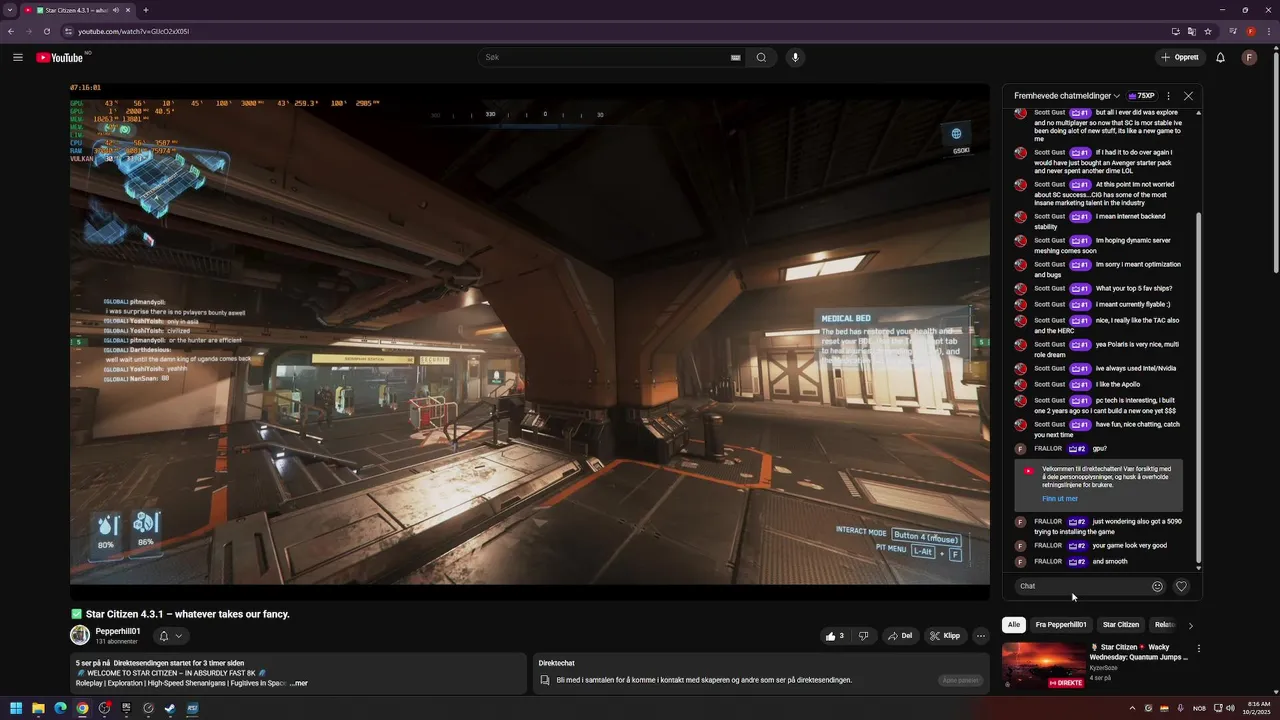Open the on-screen keyboard icon in search
This screenshot has height=720, width=1280.
(735, 58)
